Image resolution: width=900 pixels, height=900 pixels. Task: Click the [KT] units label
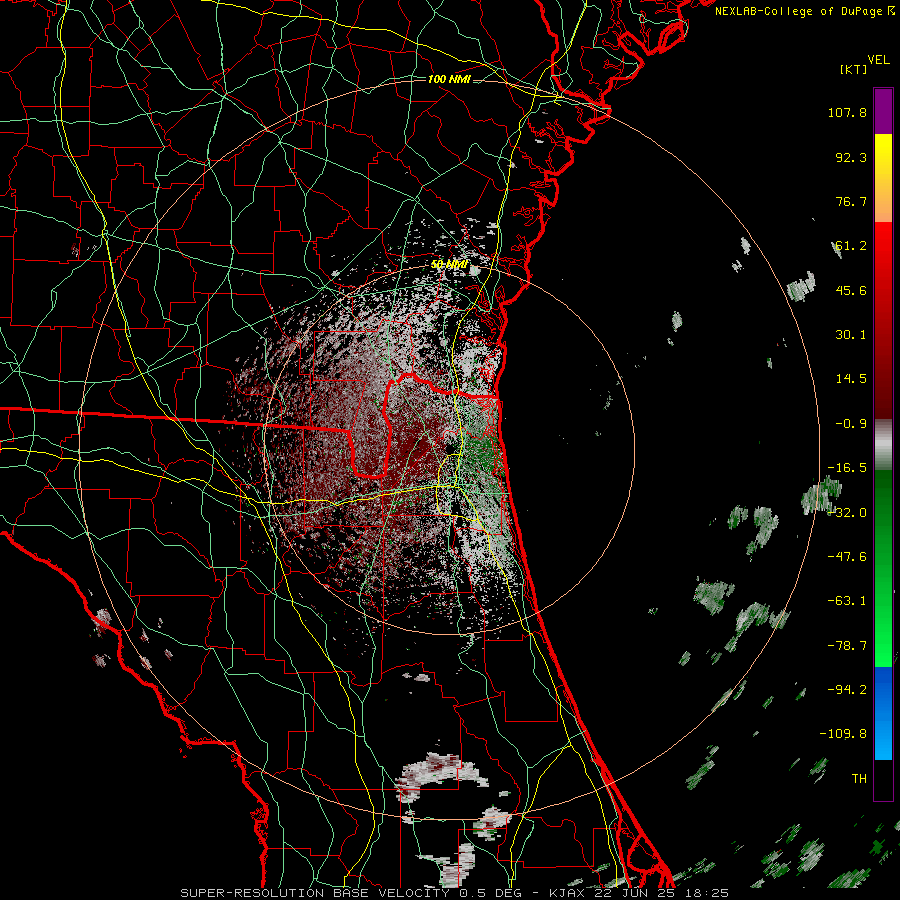pyautogui.click(x=853, y=69)
